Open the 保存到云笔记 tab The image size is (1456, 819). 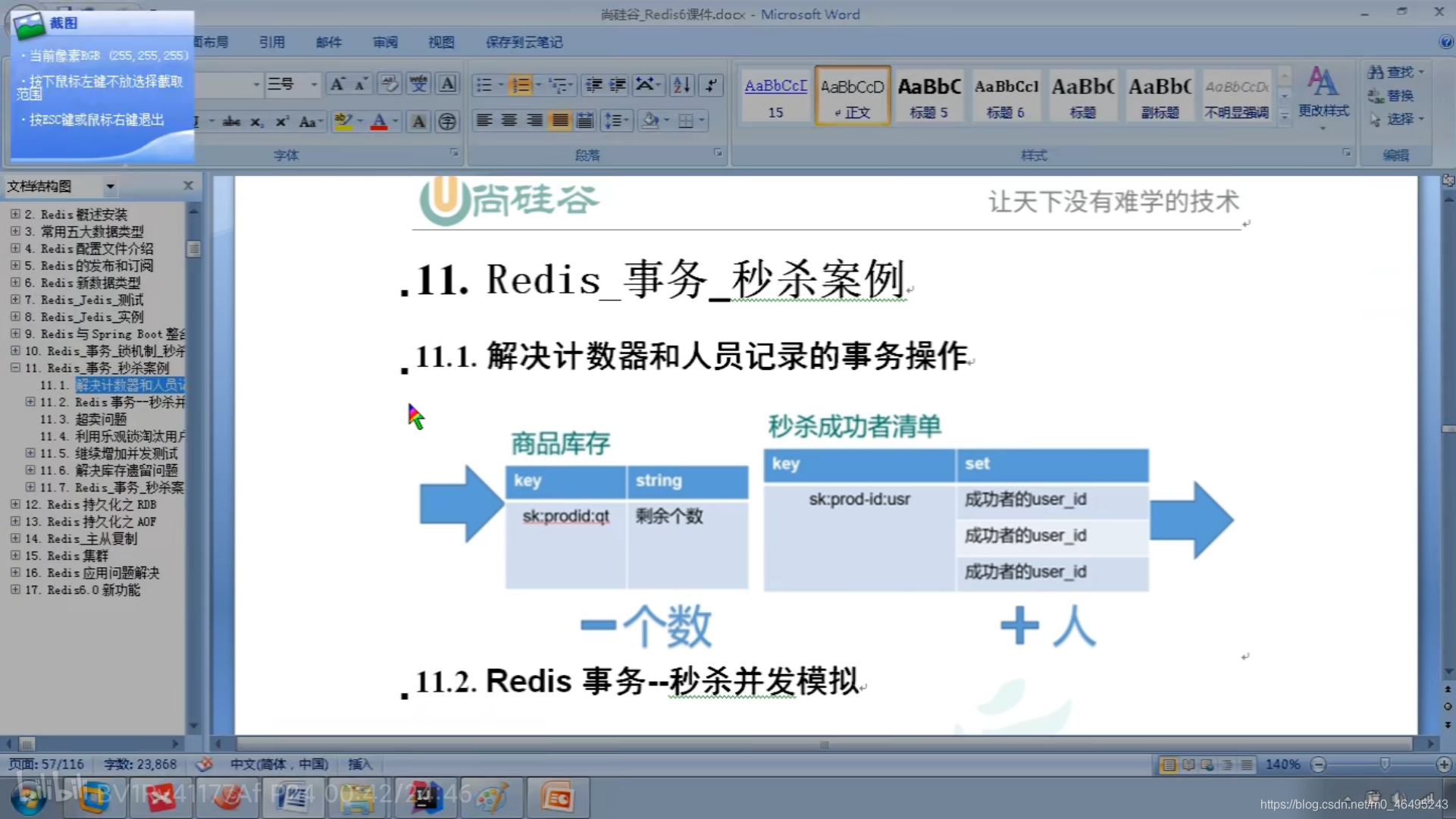pyautogui.click(x=524, y=42)
